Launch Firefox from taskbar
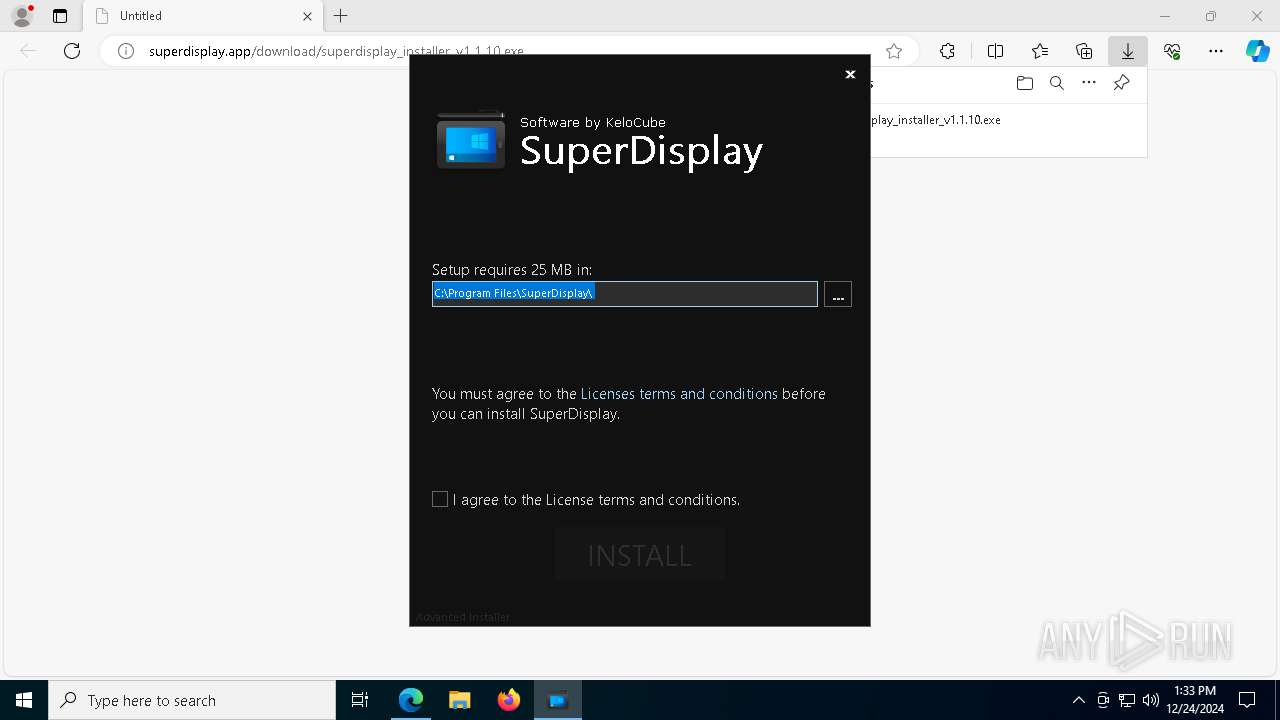Viewport: 1280px width, 720px height. pyautogui.click(x=508, y=700)
